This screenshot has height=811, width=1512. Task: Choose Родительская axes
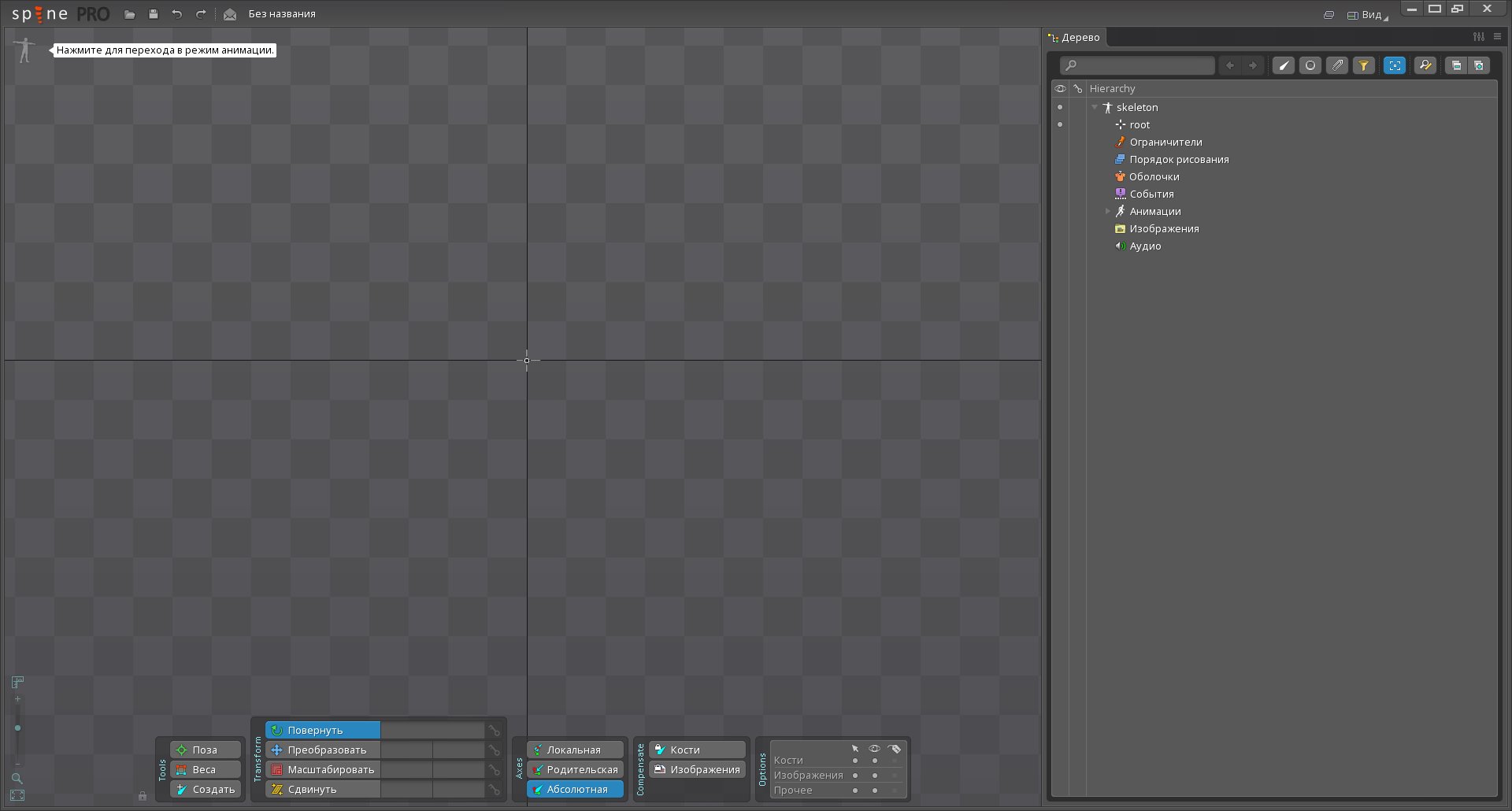tap(575, 769)
